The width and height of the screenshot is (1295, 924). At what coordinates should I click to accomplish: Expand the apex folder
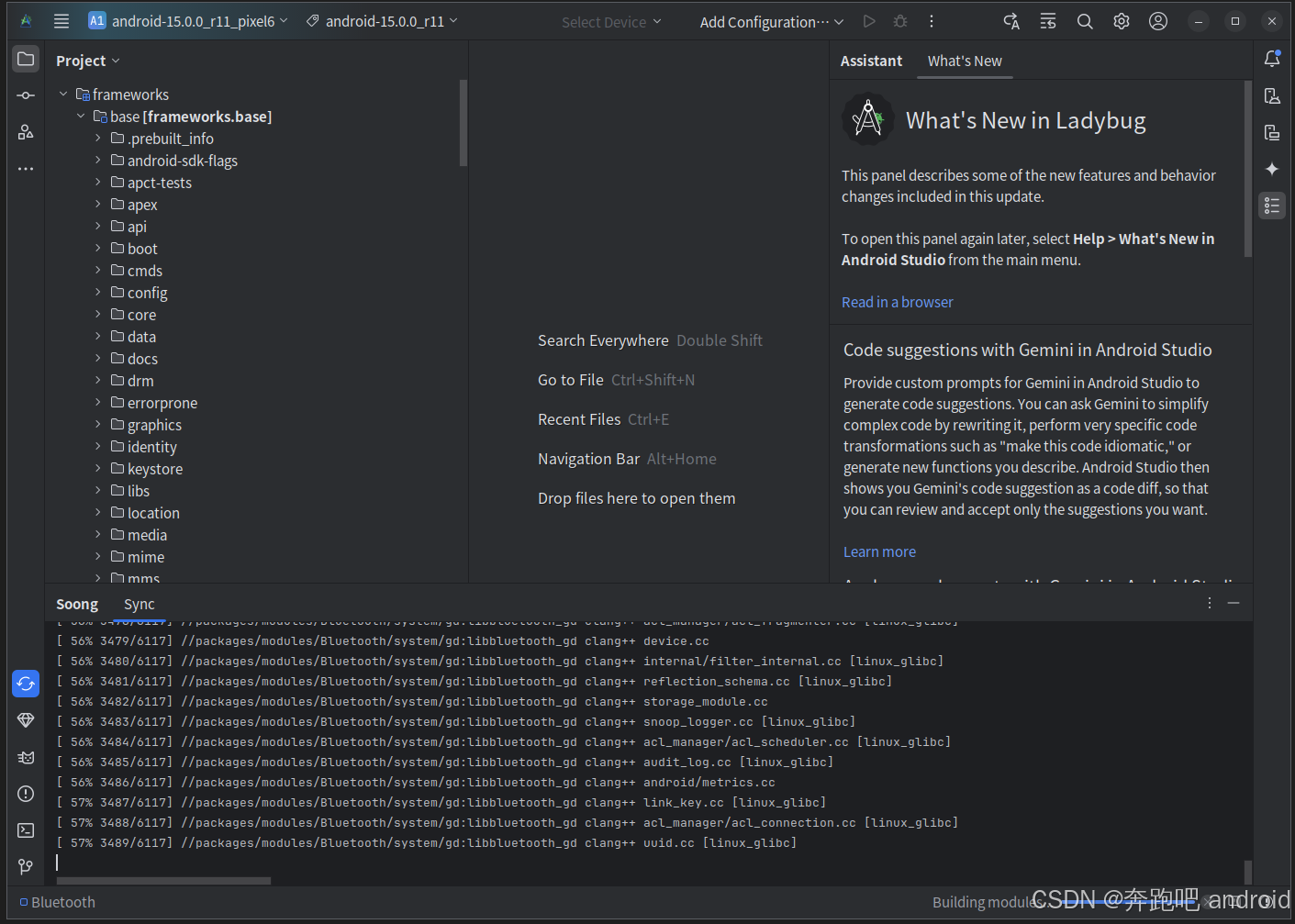(98, 204)
